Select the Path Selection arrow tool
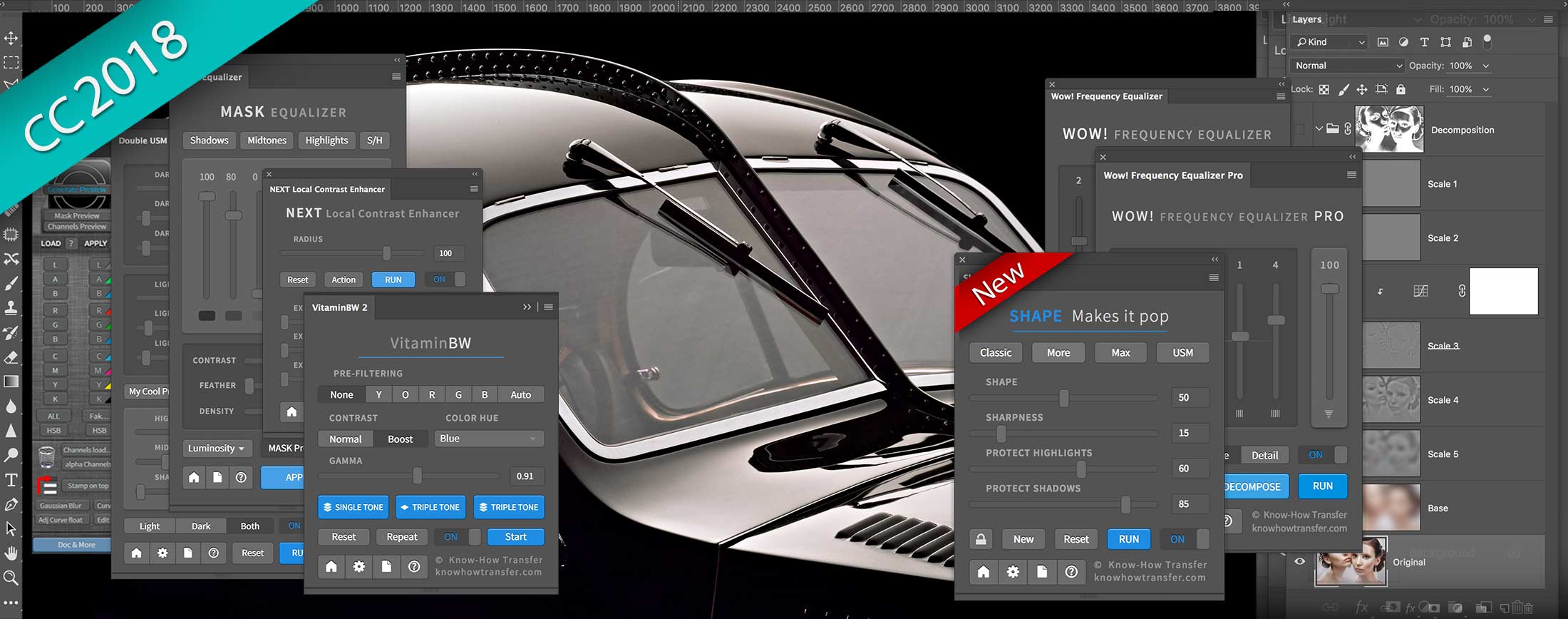Viewport: 1568px width, 619px height. tap(11, 528)
